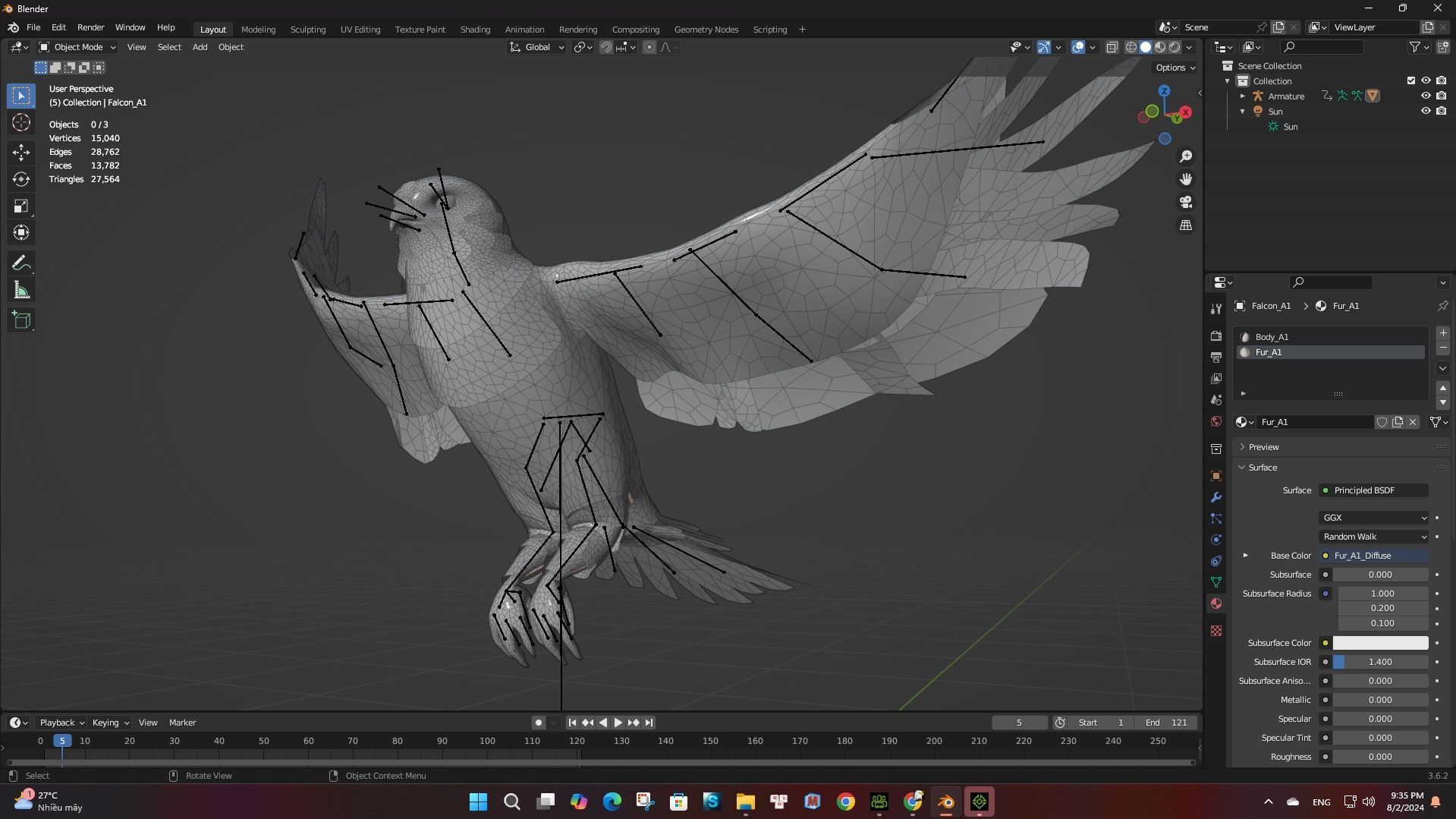Toggle snapping magnet

(x=605, y=47)
